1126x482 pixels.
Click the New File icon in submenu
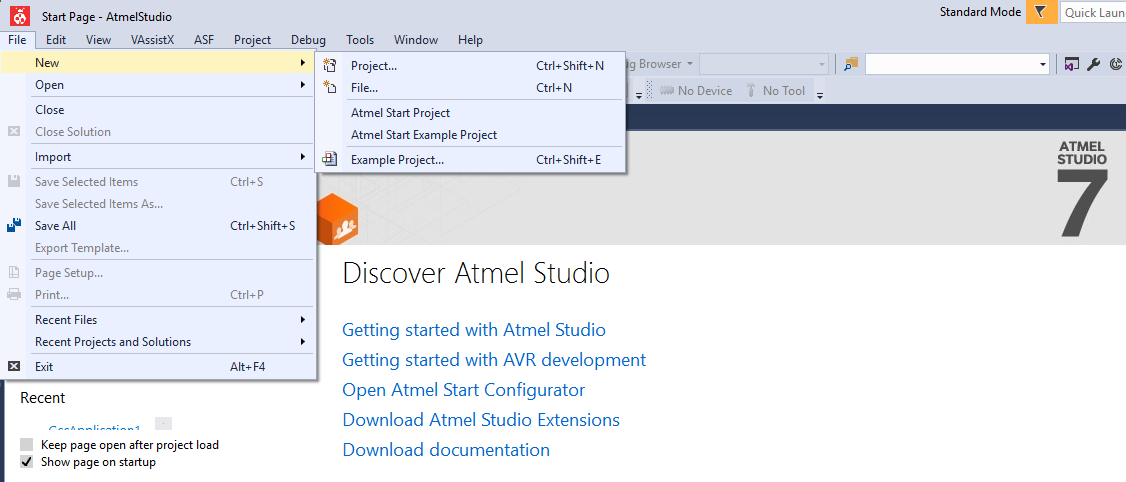coord(331,88)
